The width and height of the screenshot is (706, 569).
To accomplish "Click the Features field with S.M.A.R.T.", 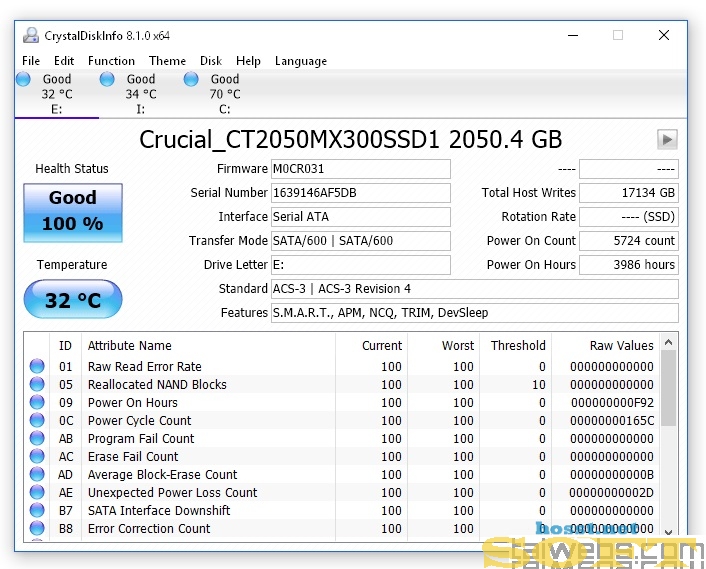I will (x=475, y=313).
